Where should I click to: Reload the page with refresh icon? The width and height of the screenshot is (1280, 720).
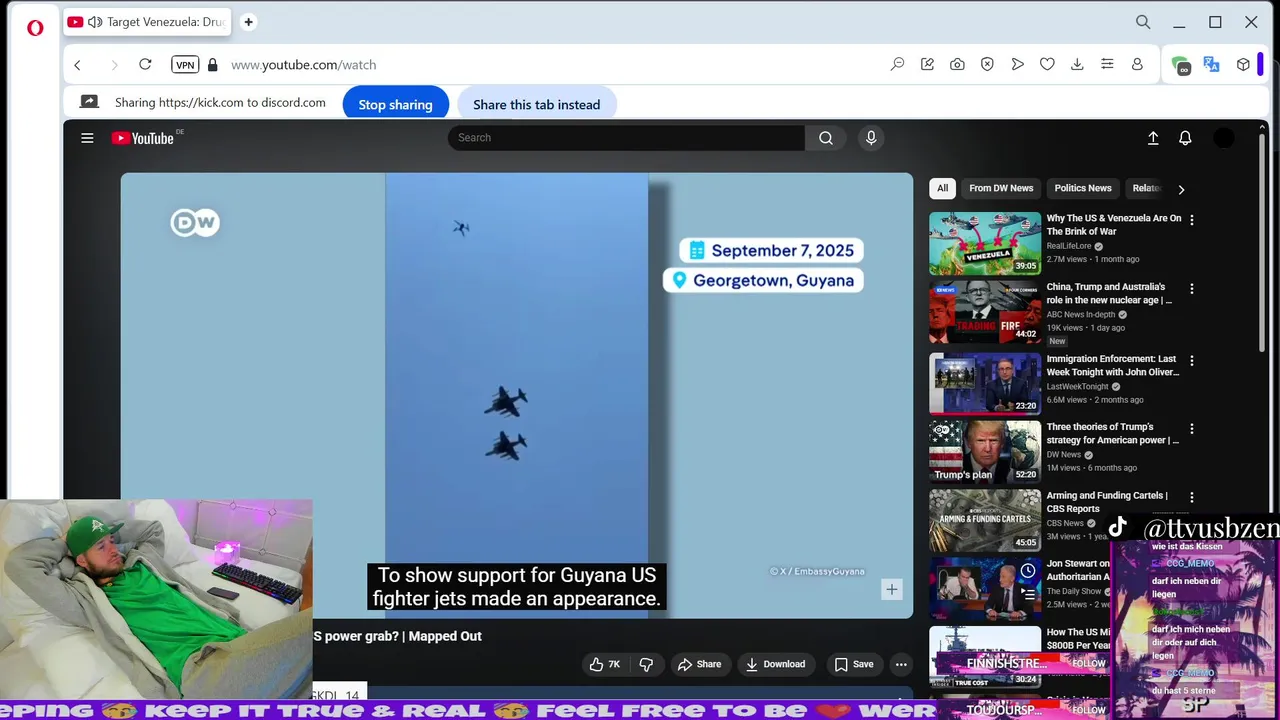(x=145, y=64)
